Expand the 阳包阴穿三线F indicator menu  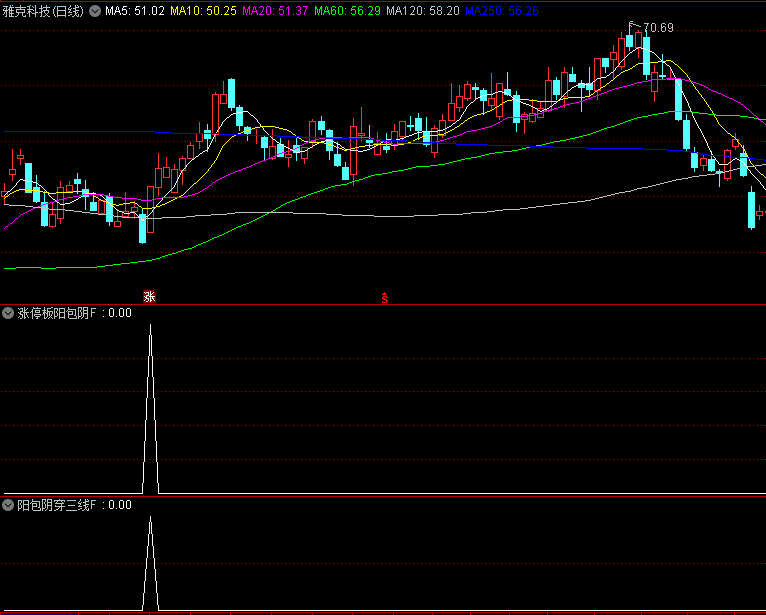click(x=9, y=505)
